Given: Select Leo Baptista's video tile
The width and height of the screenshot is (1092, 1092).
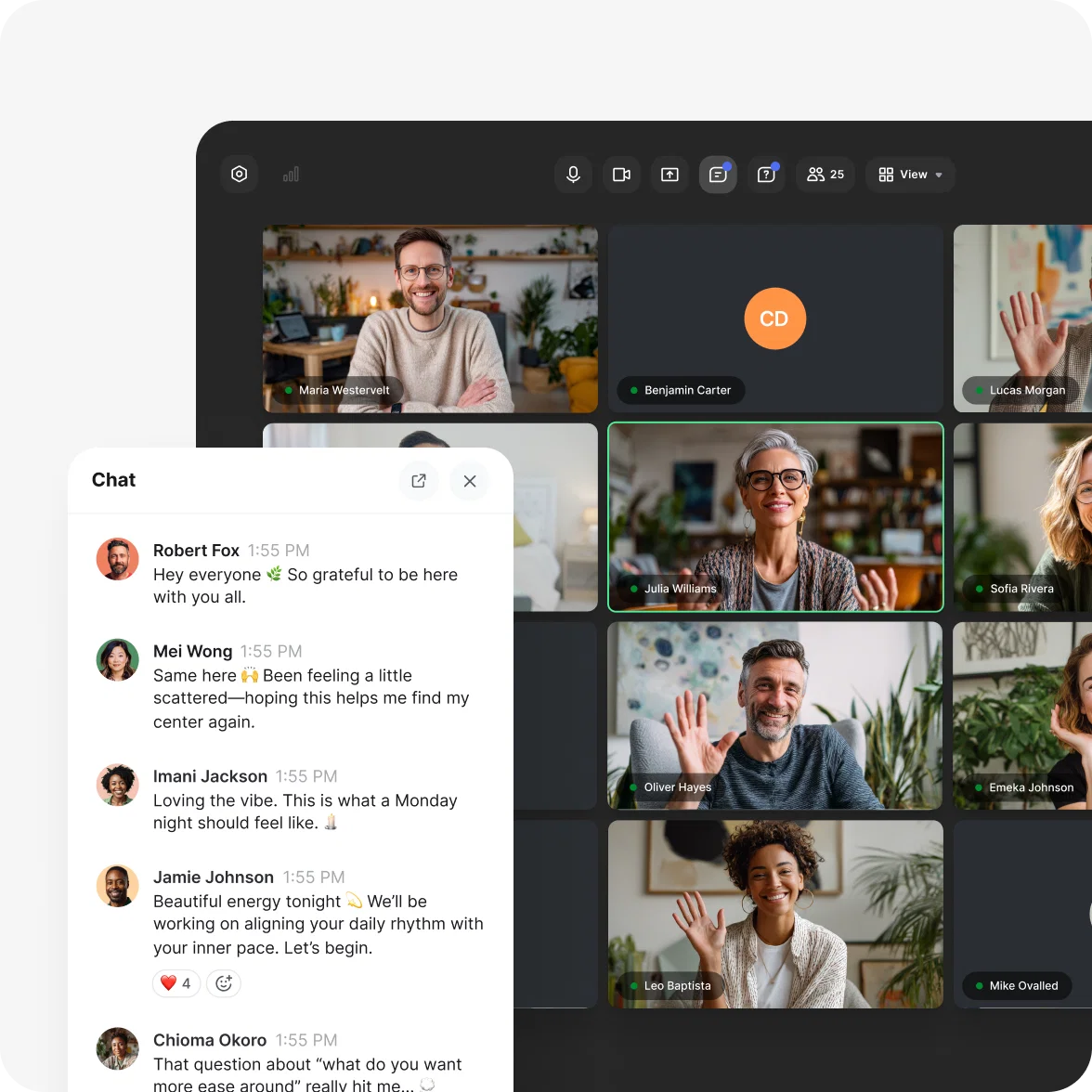Looking at the screenshot, I should (775, 914).
